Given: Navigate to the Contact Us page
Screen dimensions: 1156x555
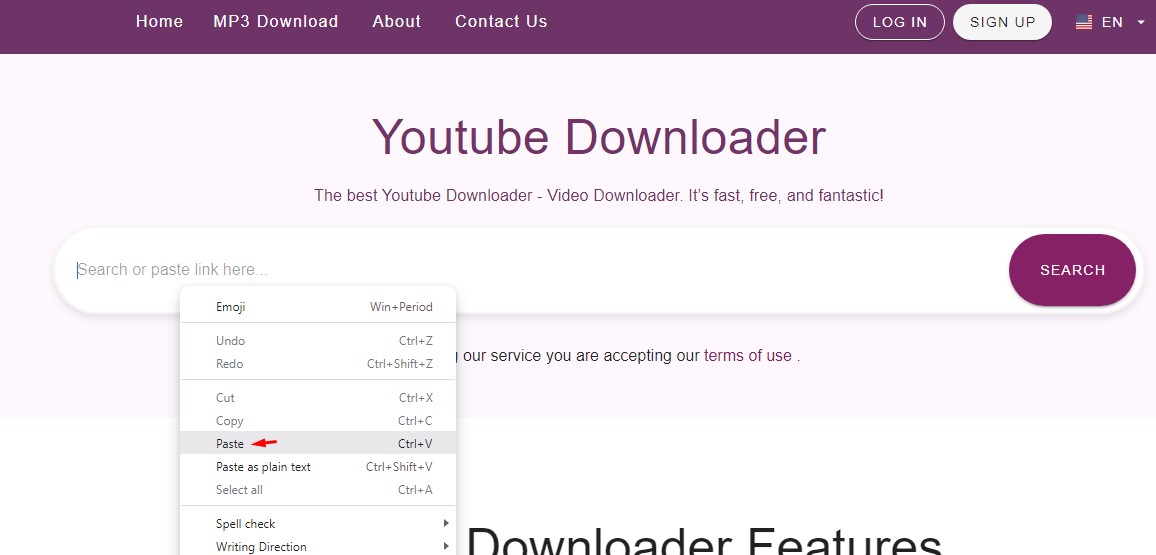Looking at the screenshot, I should [x=501, y=21].
